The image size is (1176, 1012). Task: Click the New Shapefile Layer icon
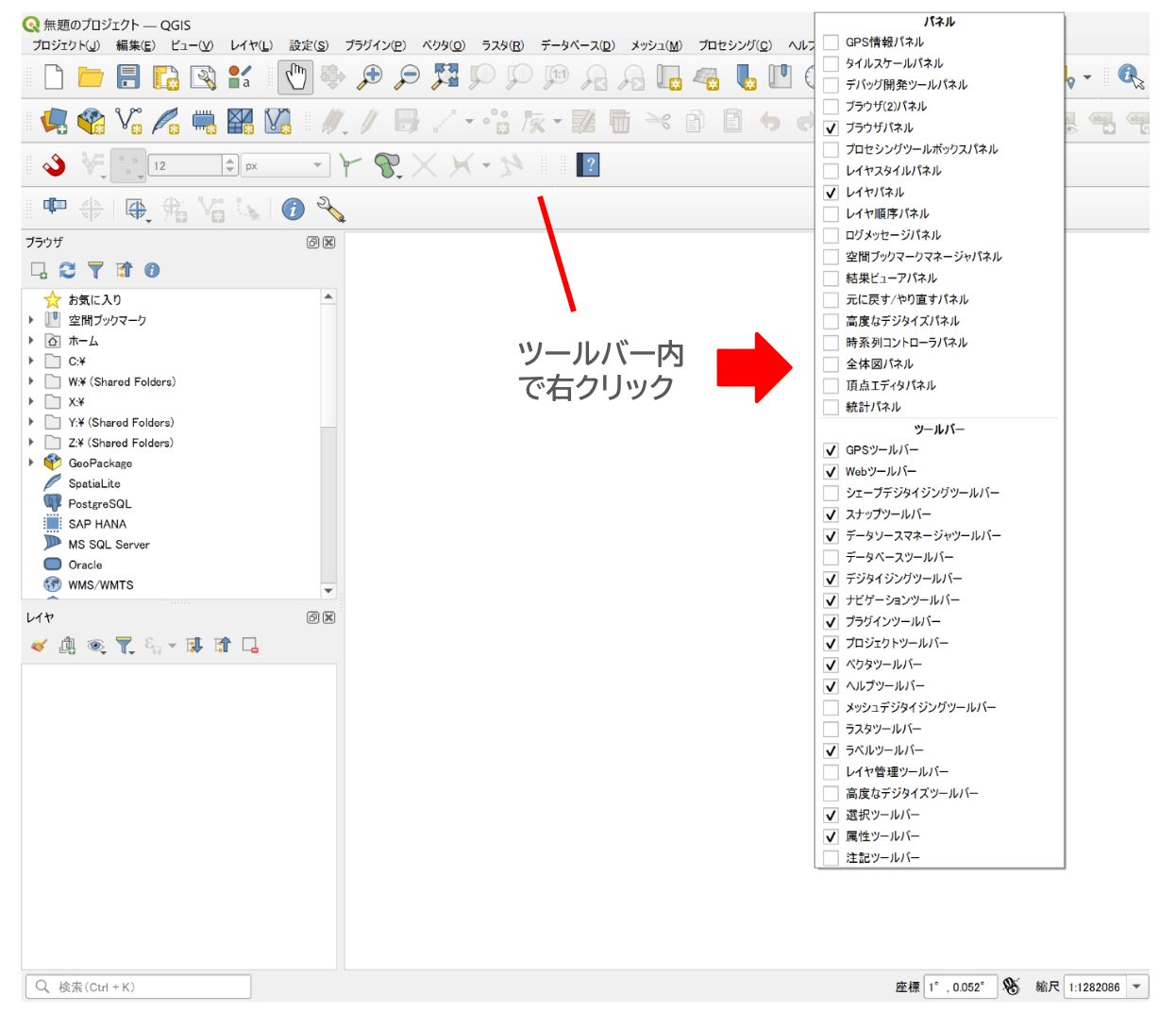(x=128, y=121)
